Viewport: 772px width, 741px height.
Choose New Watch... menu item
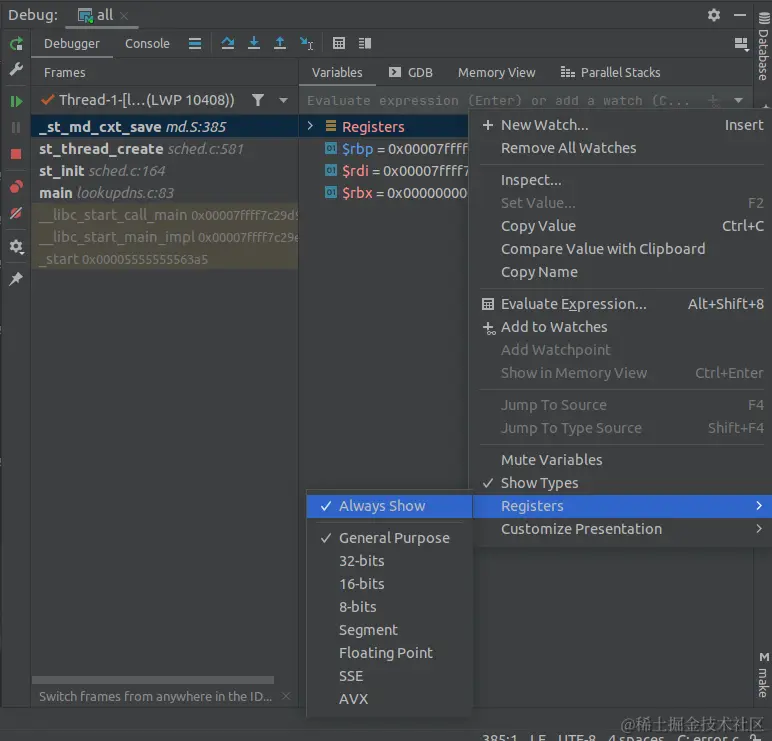click(622, 125)
